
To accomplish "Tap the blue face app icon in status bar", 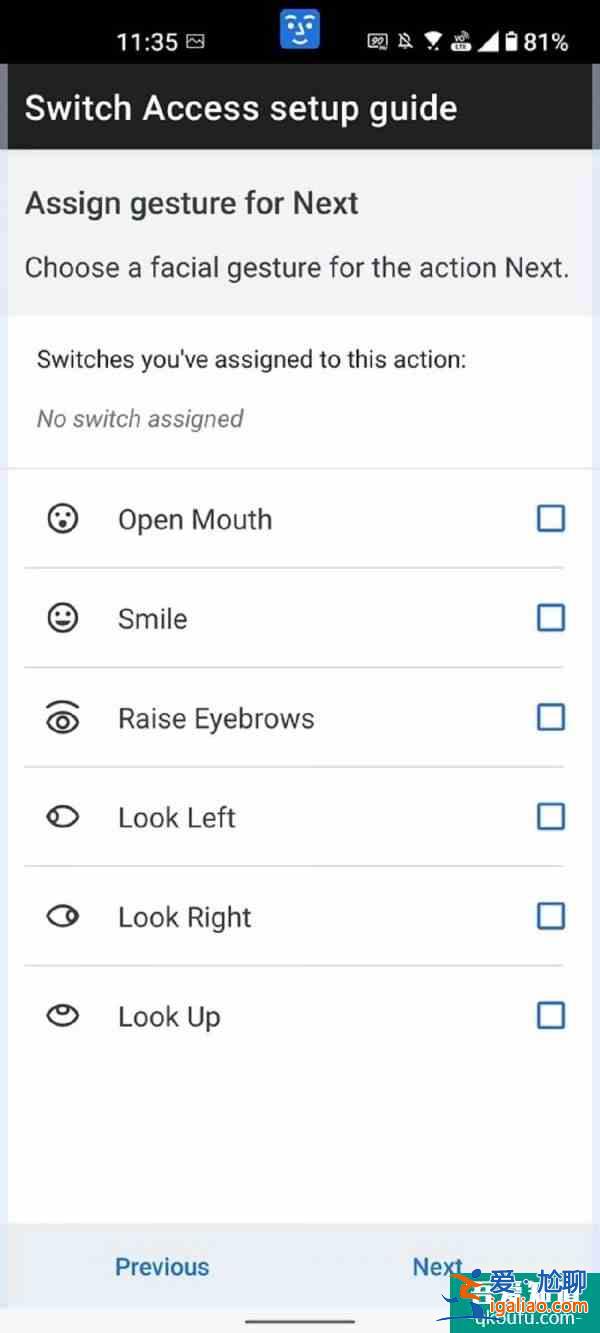I will pos(299,29).
